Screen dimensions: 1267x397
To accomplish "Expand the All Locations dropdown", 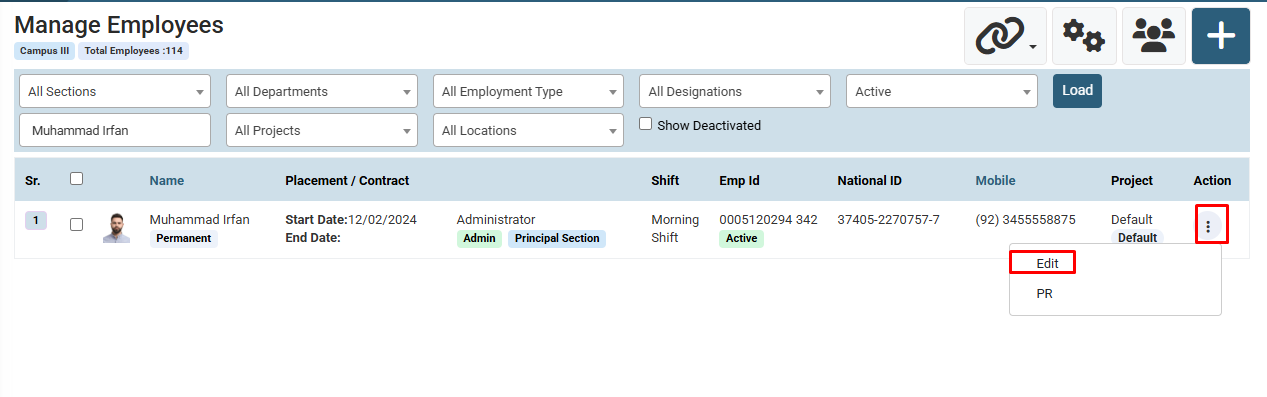I will coord(528,130).
